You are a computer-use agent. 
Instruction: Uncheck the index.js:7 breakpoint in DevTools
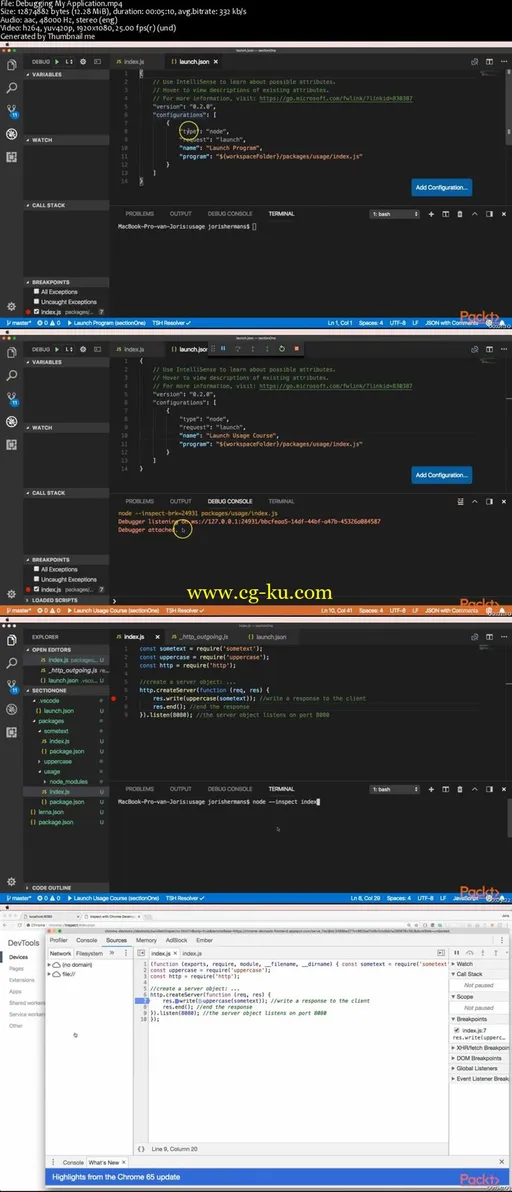(x=457, y=1029)
